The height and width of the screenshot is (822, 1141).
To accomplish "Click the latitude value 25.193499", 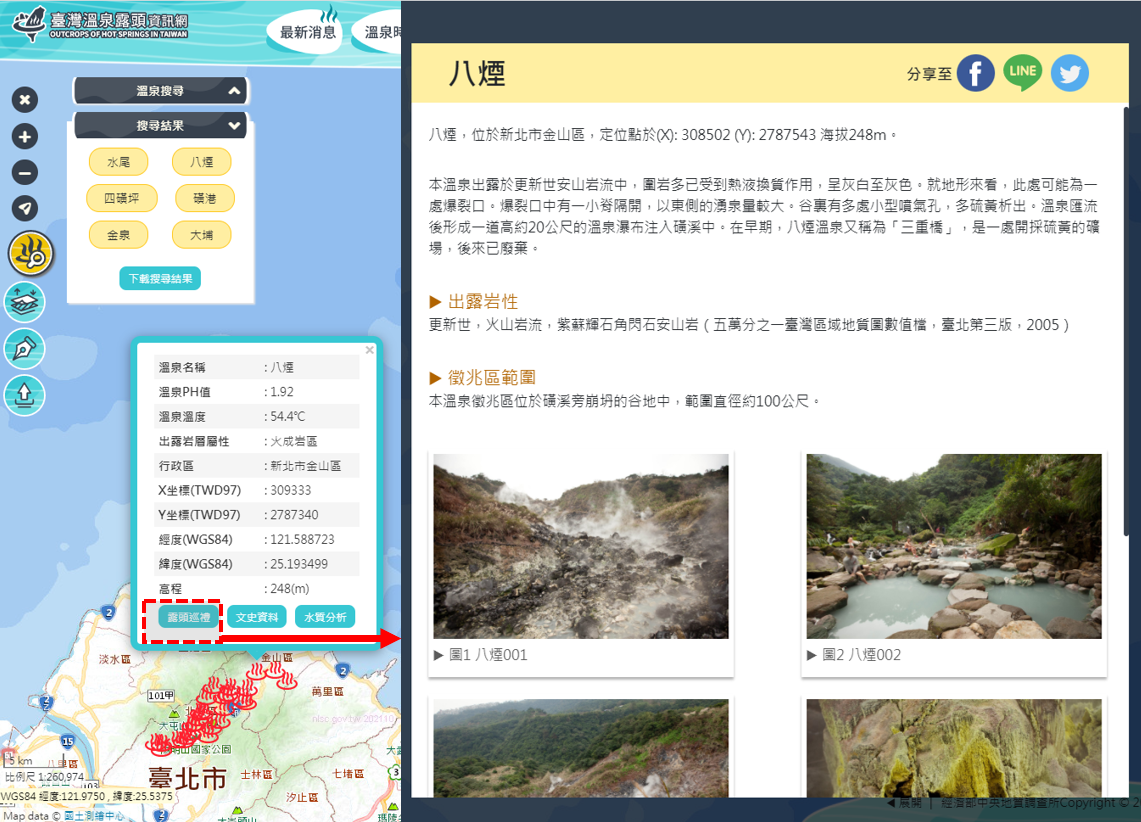I will point(299,564).
